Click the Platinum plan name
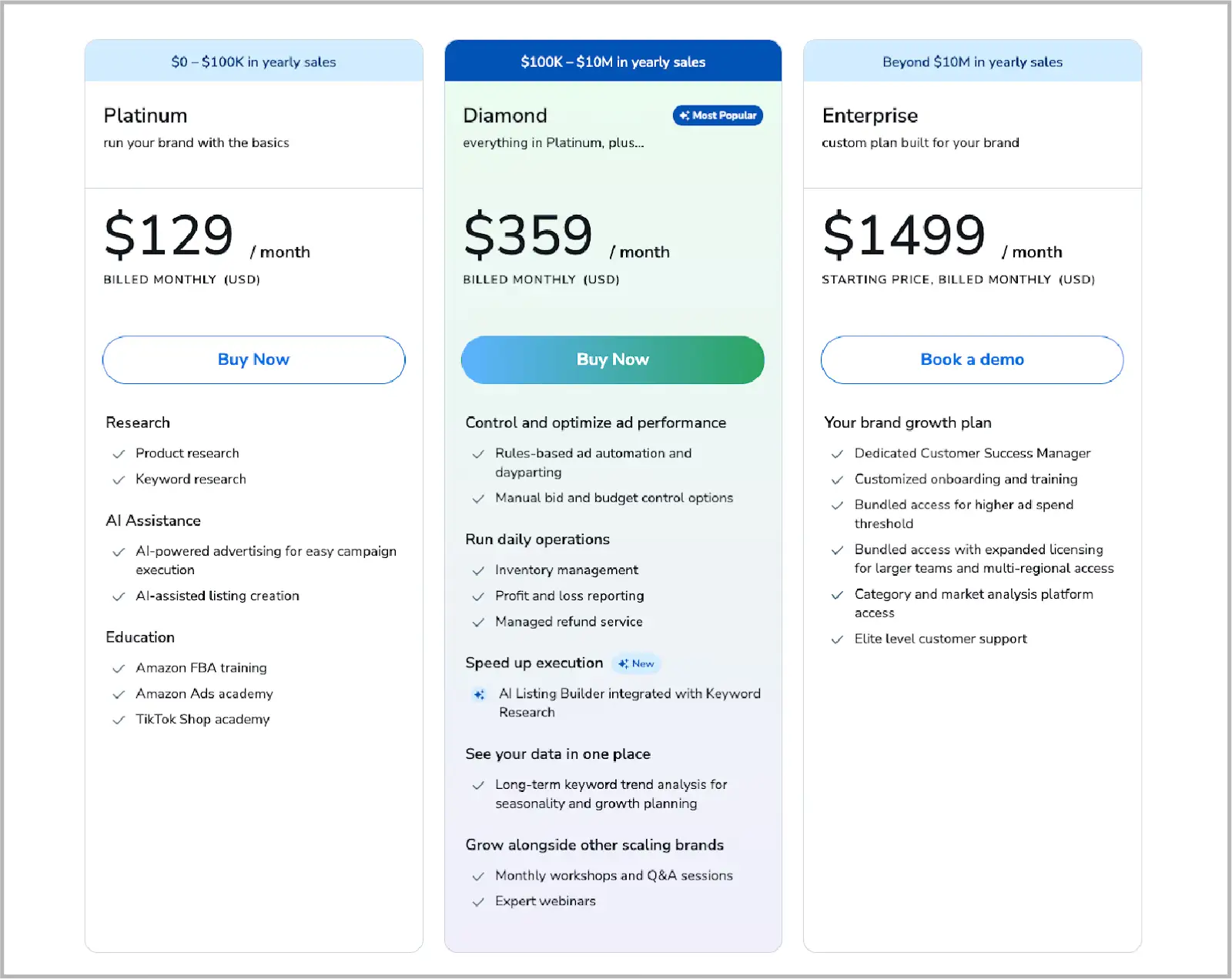The image size is (1232, 979). 146,115
